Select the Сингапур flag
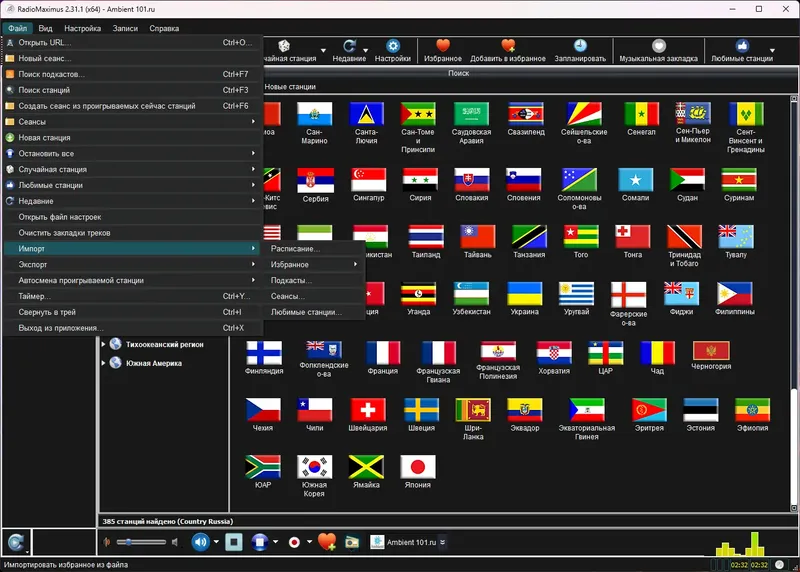The height and width of the screenshot is (572, 800). [368, 180]
